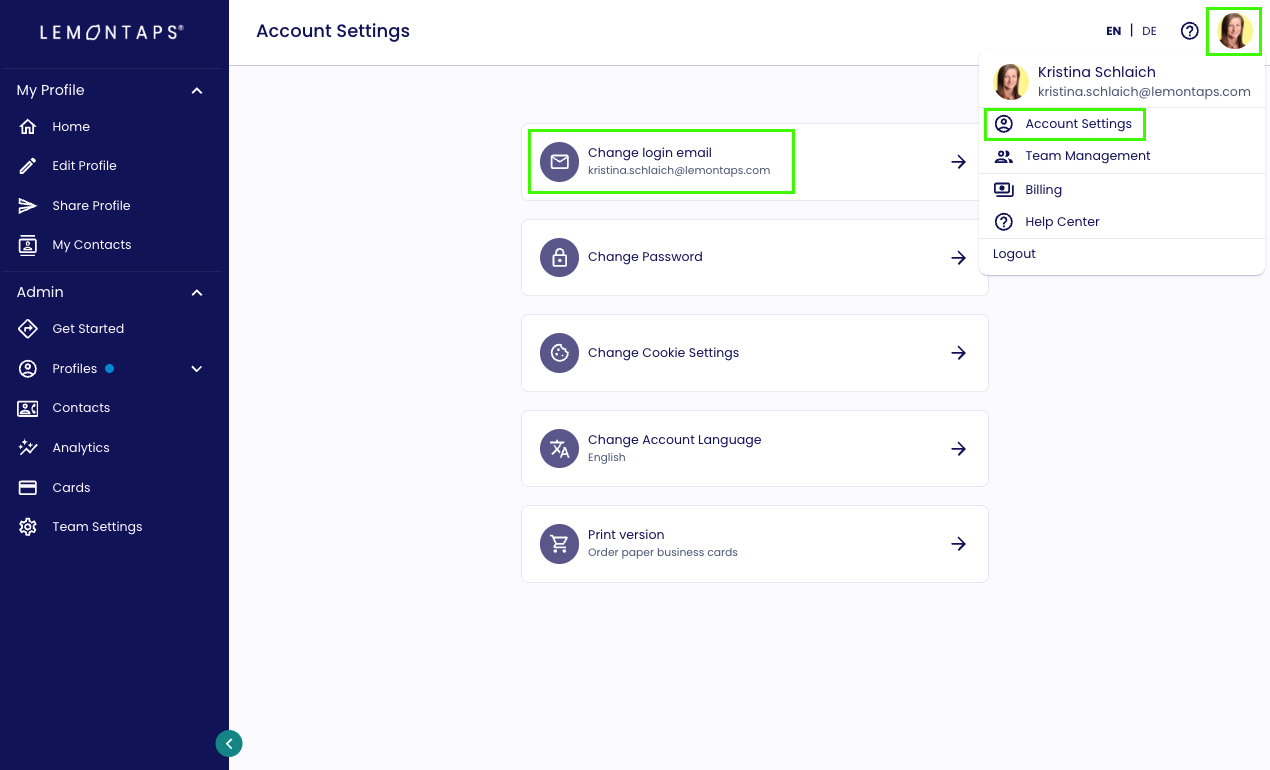
Task: Click the translate icon for Account Language
Action: coord(560,449)
